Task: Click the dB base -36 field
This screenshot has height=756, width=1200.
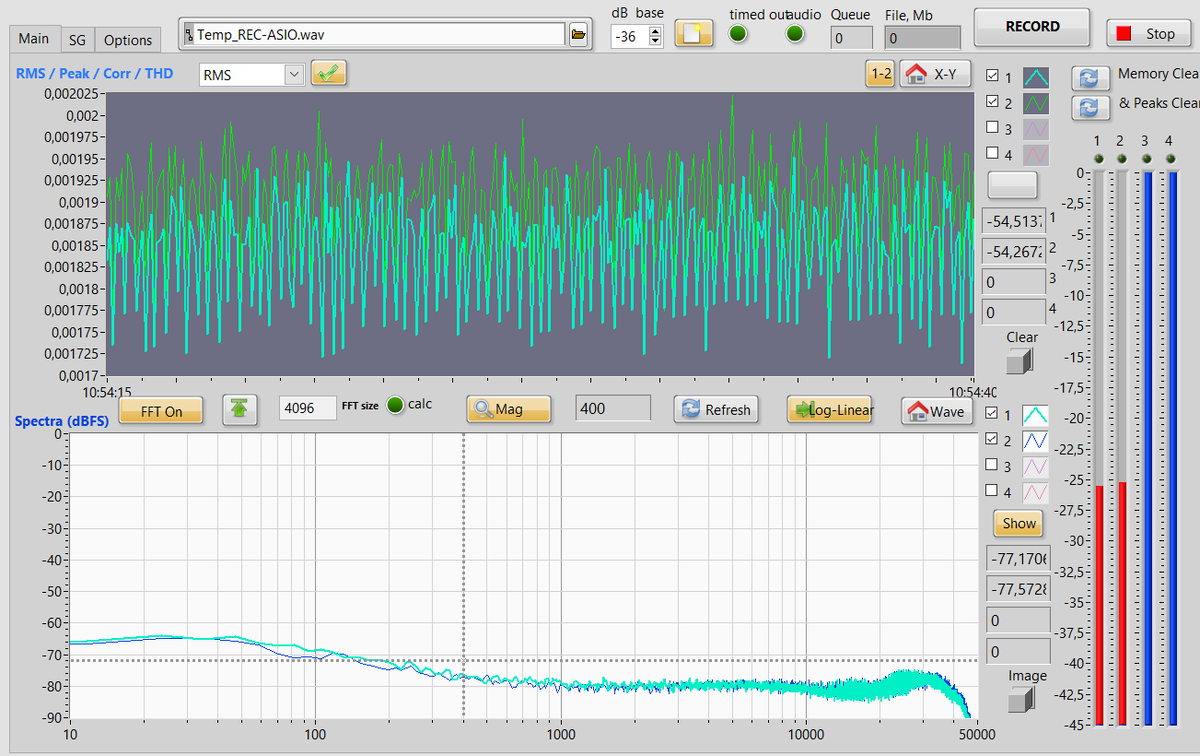Action: 630,36
